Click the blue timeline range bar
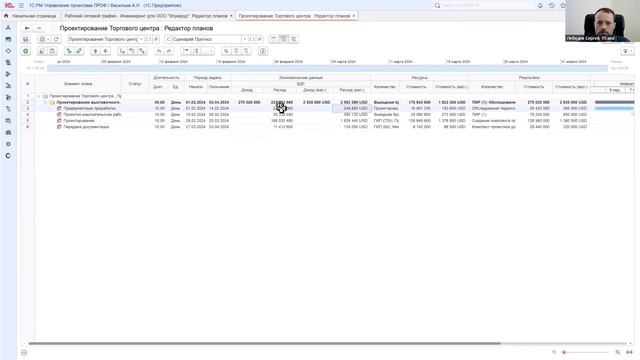Viewport: 640px width, 360px height. coord(327,68)
